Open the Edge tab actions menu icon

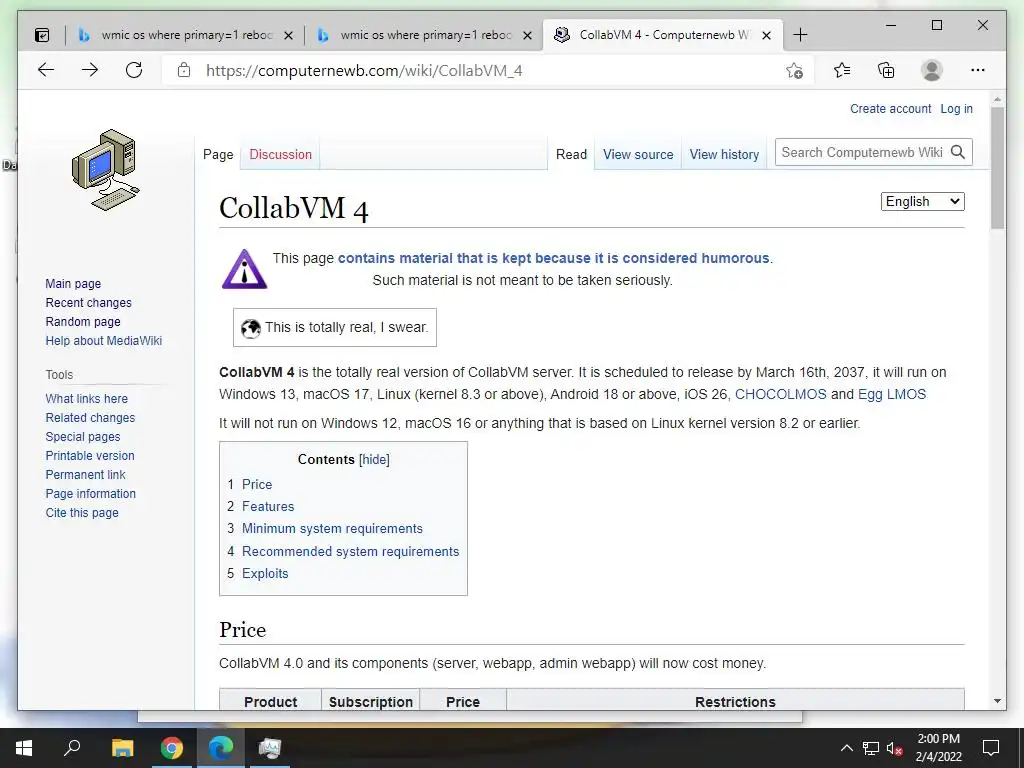[42, 35]
